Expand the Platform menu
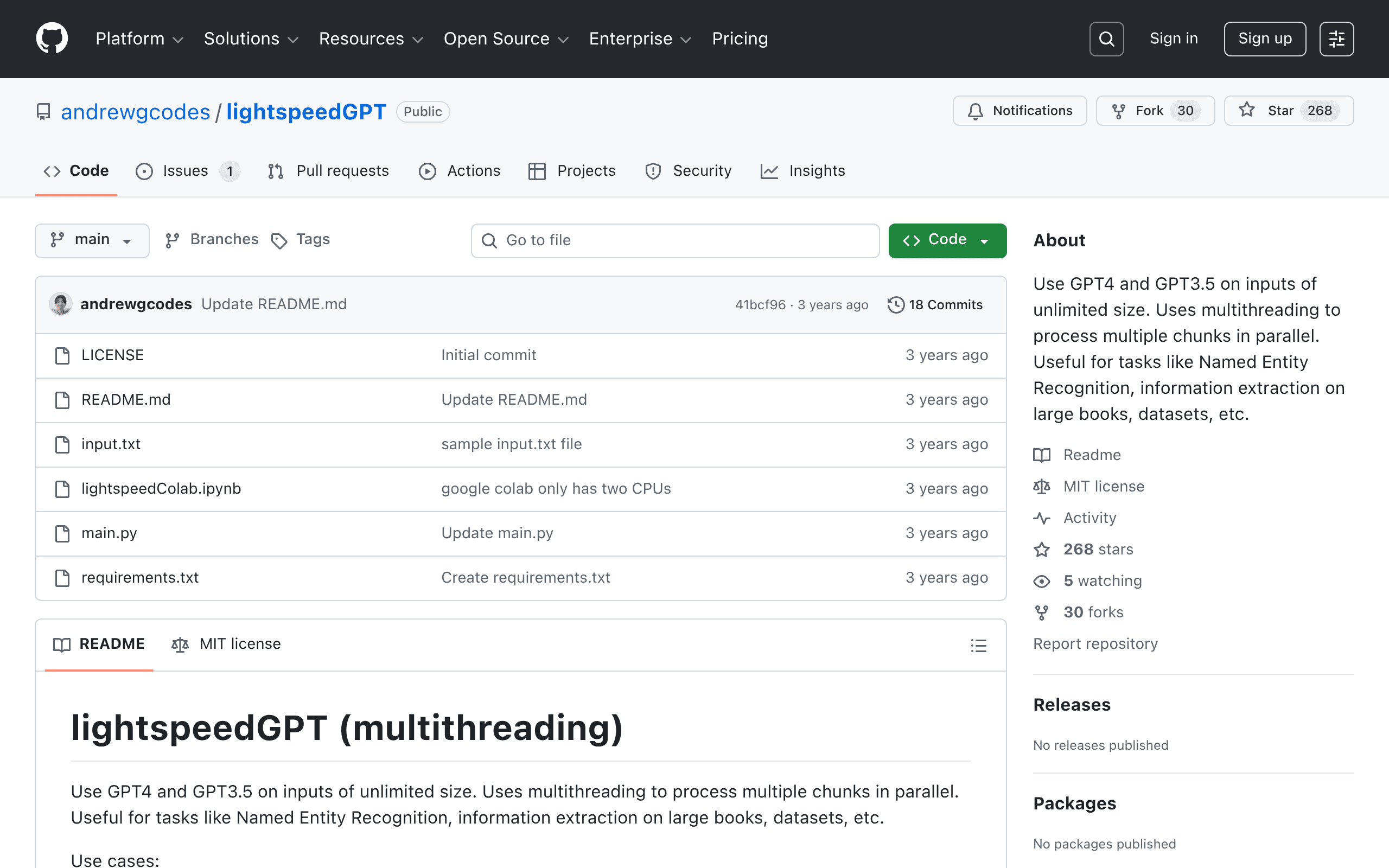This screenshot has height=868, width=1389. point(139,39)
